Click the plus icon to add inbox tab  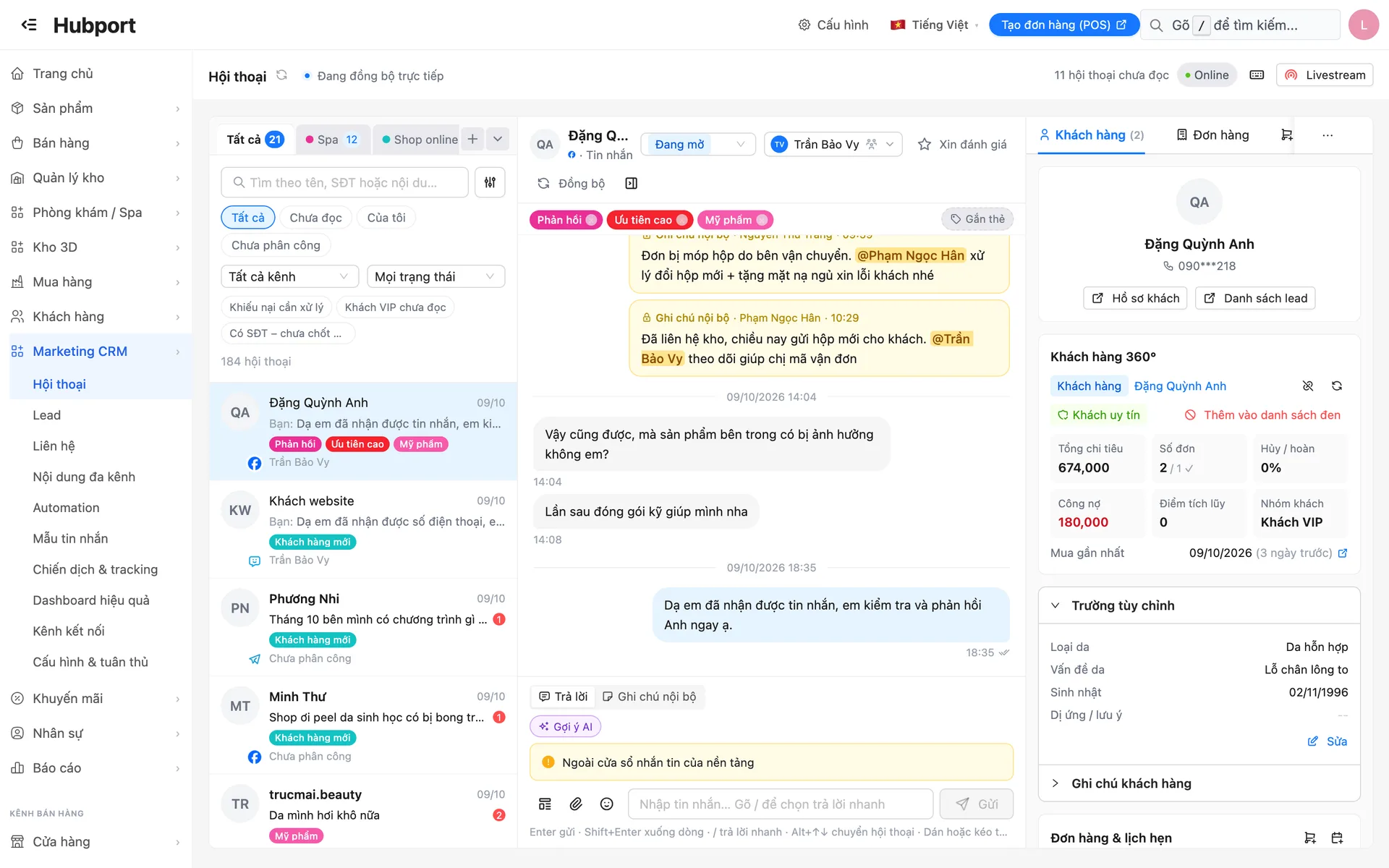472,139
